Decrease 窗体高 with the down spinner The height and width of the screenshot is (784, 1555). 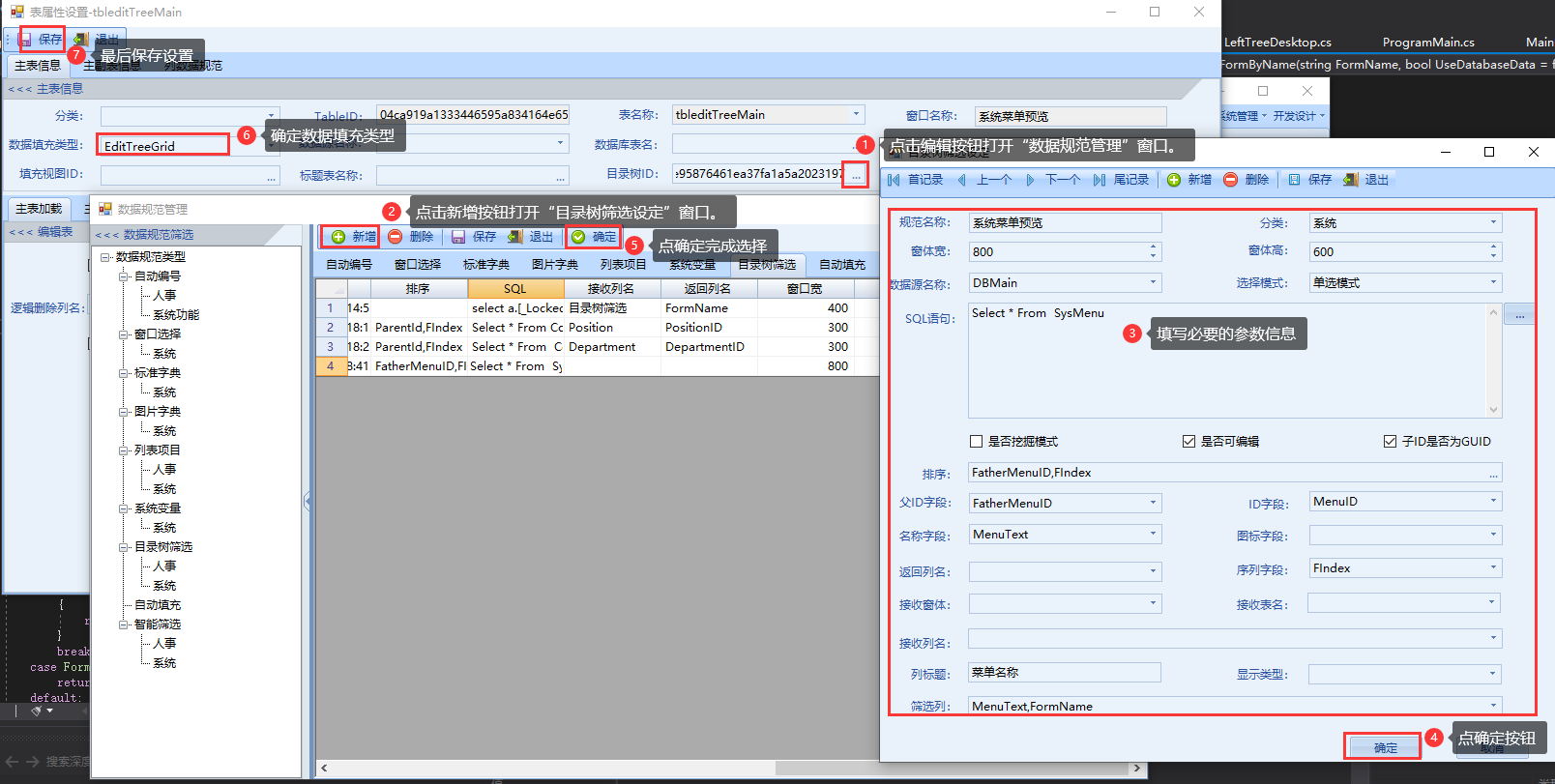(x=1493, y=256)
